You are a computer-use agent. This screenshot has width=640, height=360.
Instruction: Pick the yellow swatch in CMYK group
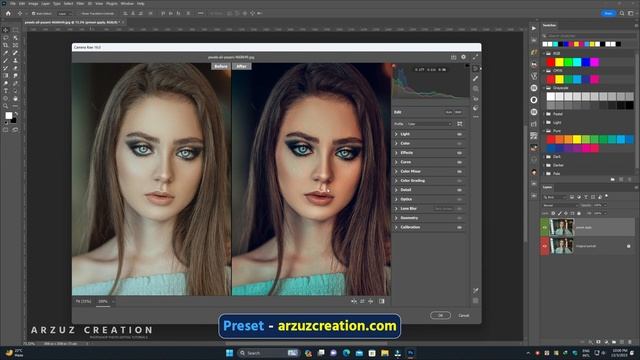point(559,79)
